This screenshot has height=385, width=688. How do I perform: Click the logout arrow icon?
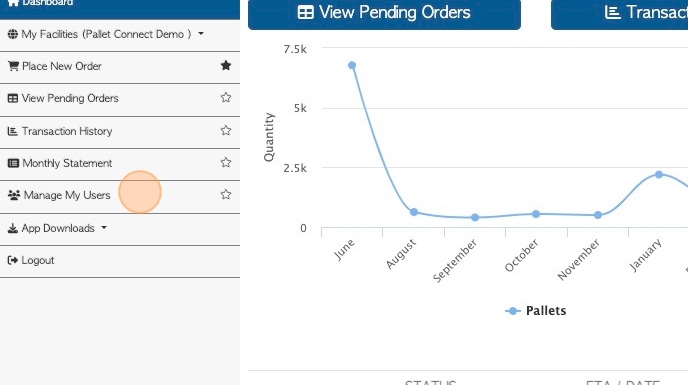tap(13, 260)
